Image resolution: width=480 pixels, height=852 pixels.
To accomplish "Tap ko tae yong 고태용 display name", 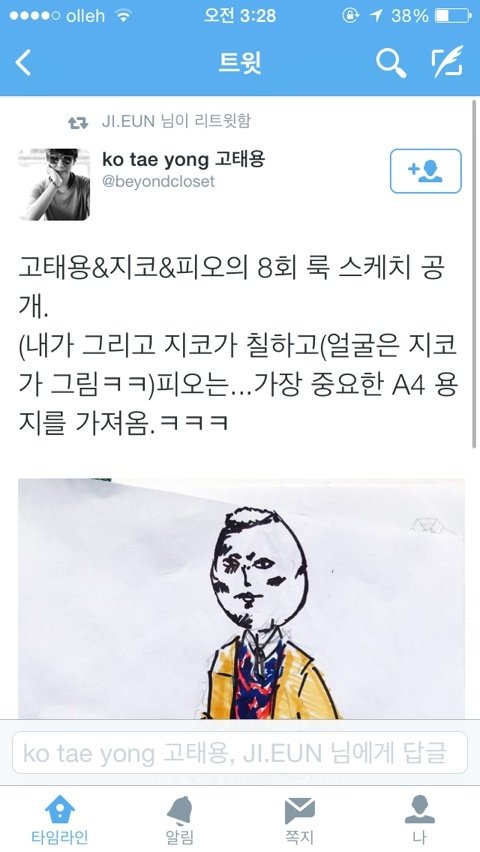I will 183,160.
